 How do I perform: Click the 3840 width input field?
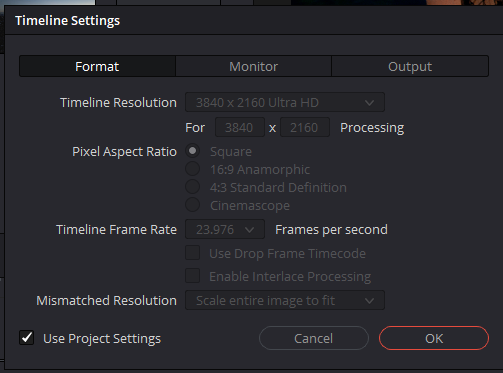coord(240,127)
